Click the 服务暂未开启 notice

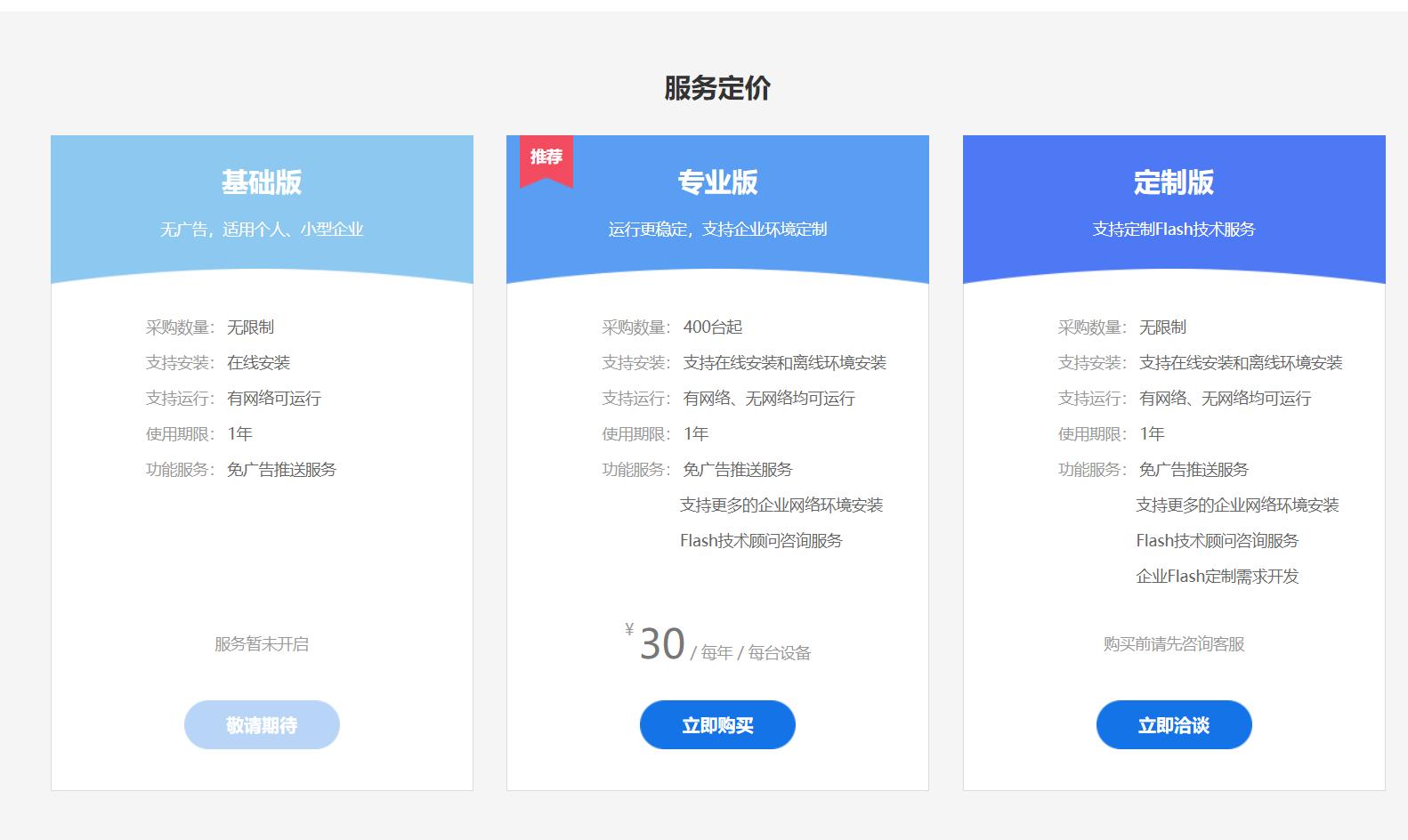click(262, 644)
